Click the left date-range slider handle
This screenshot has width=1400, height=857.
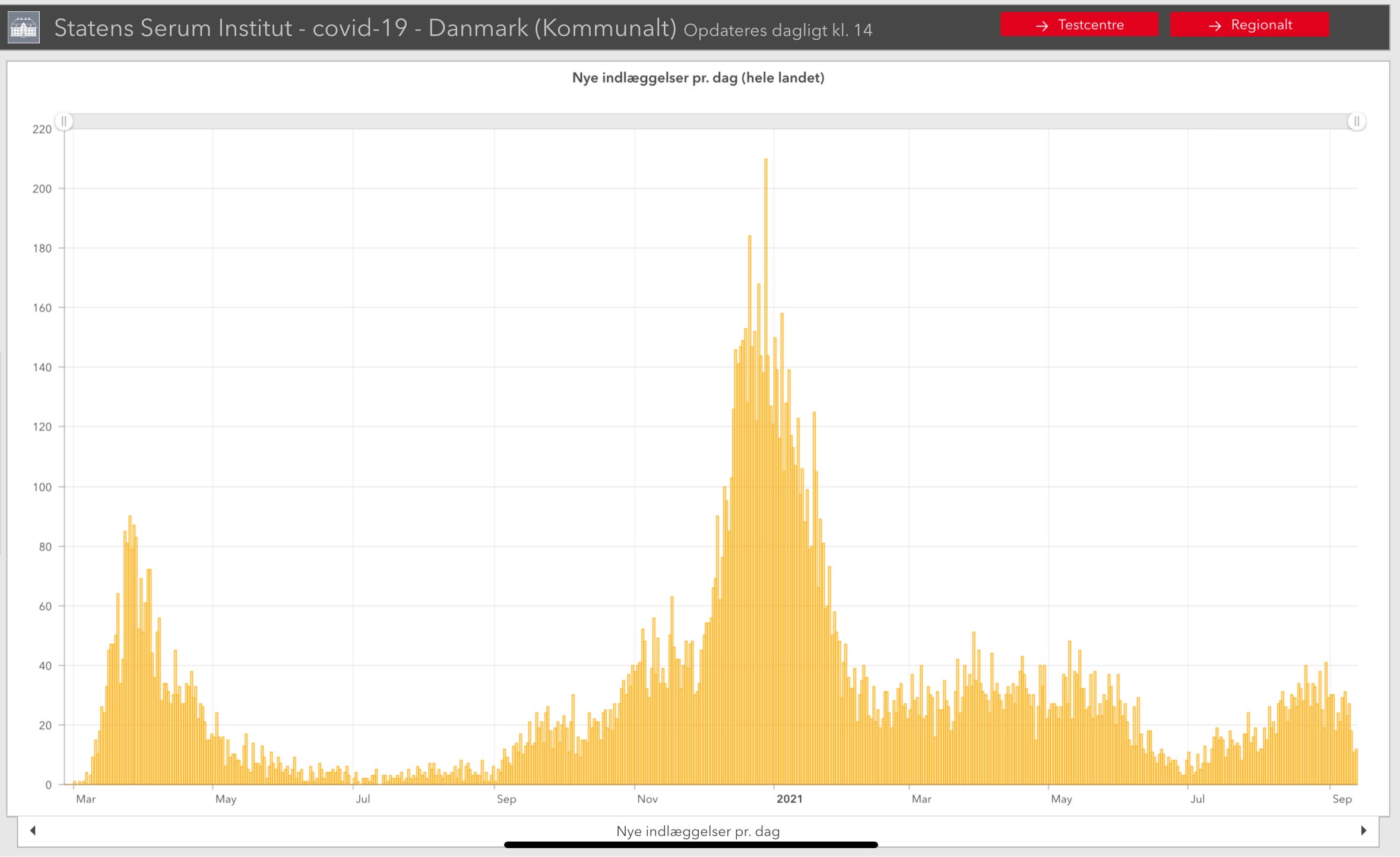[x=64, y=121]
